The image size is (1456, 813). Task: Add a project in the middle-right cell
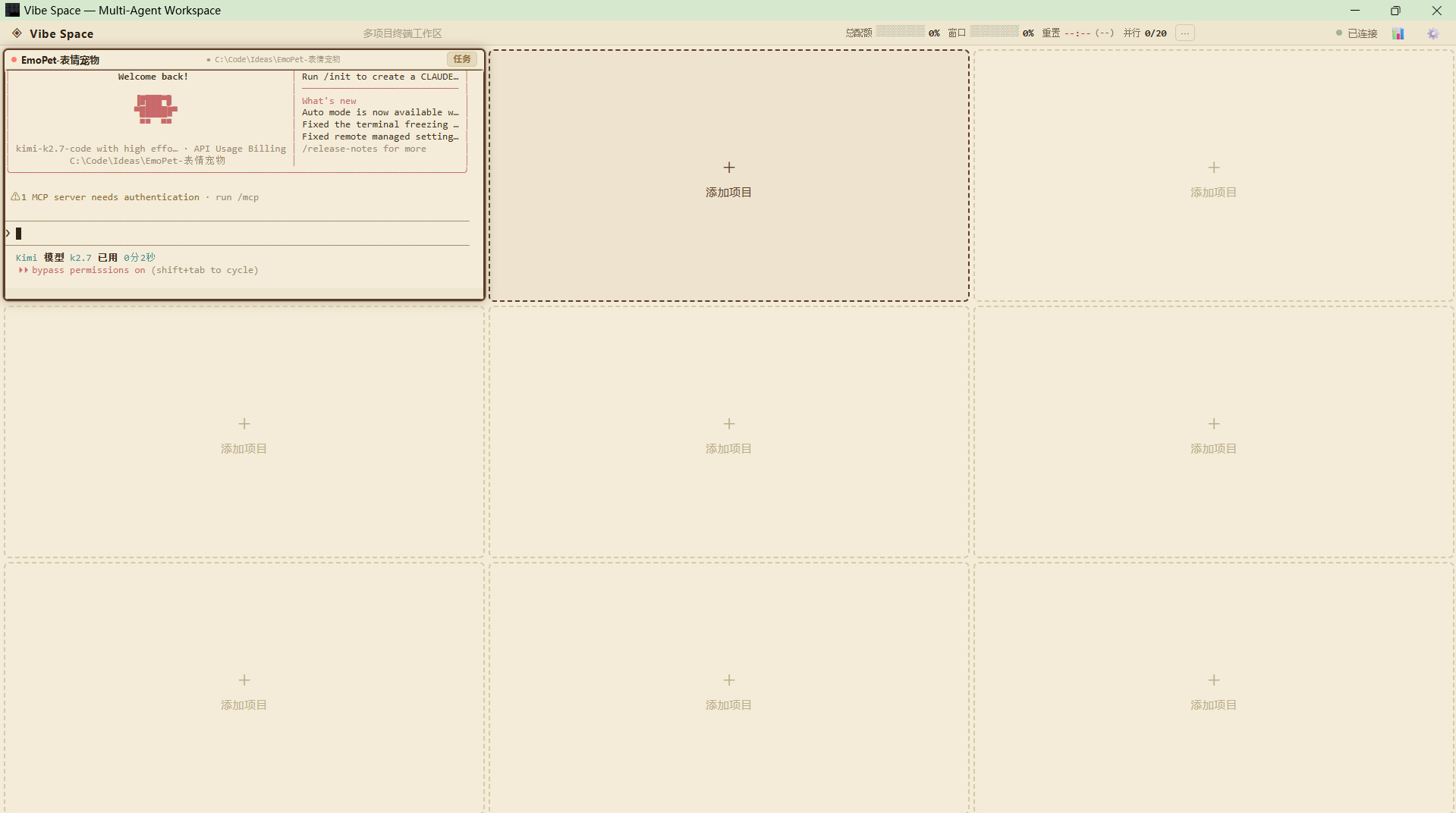click(1213, 432)
